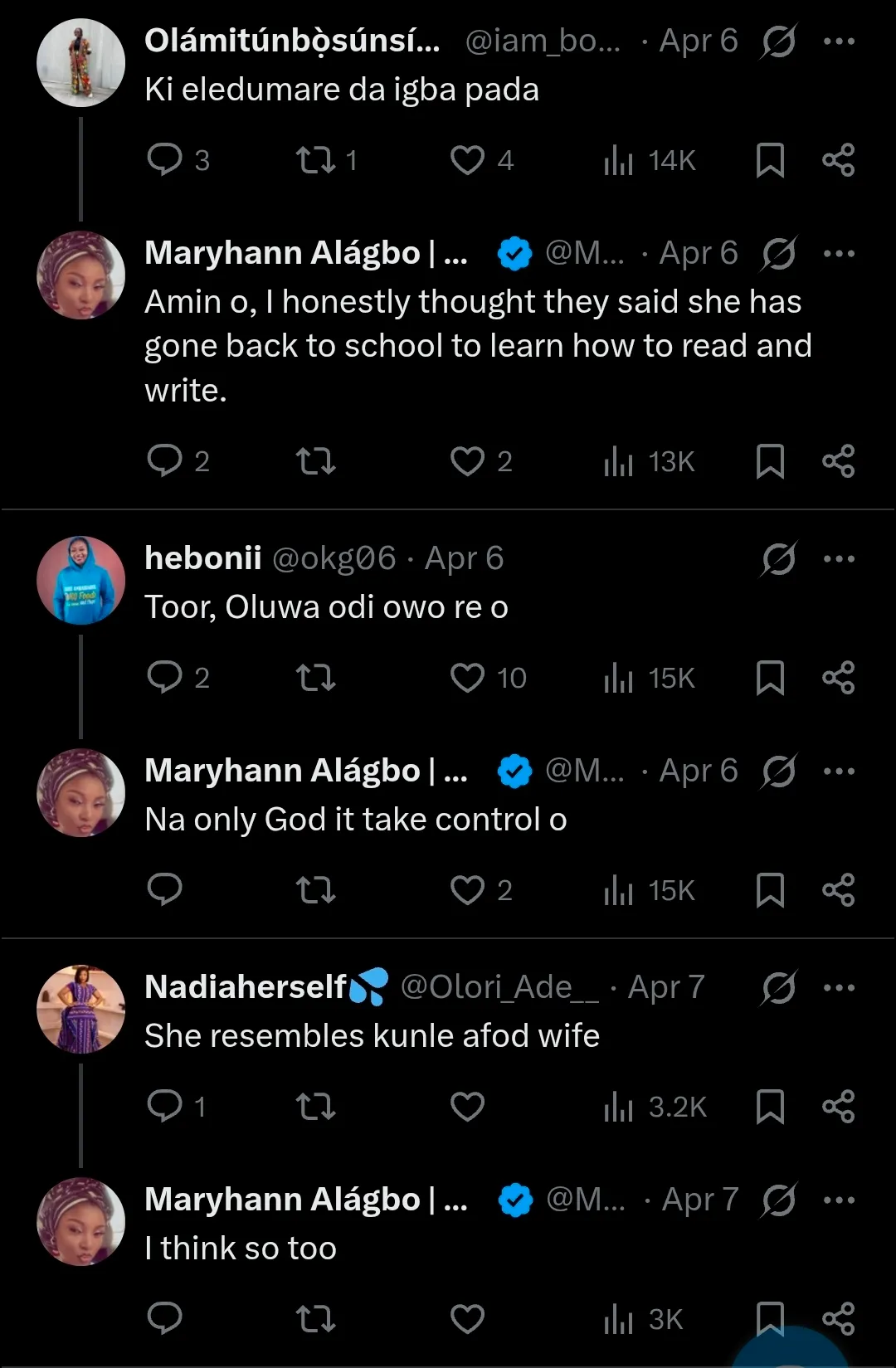
Task: Share hebonii's 'Toor, Oluwa odi owo' tweet
Action: click(838, 678)
